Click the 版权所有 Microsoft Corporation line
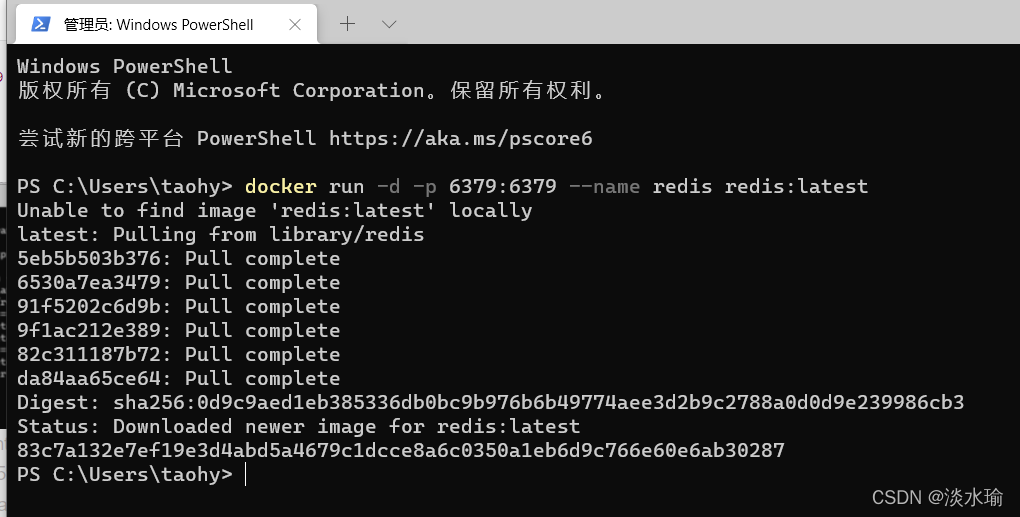1020x517 pixels. 312,90
